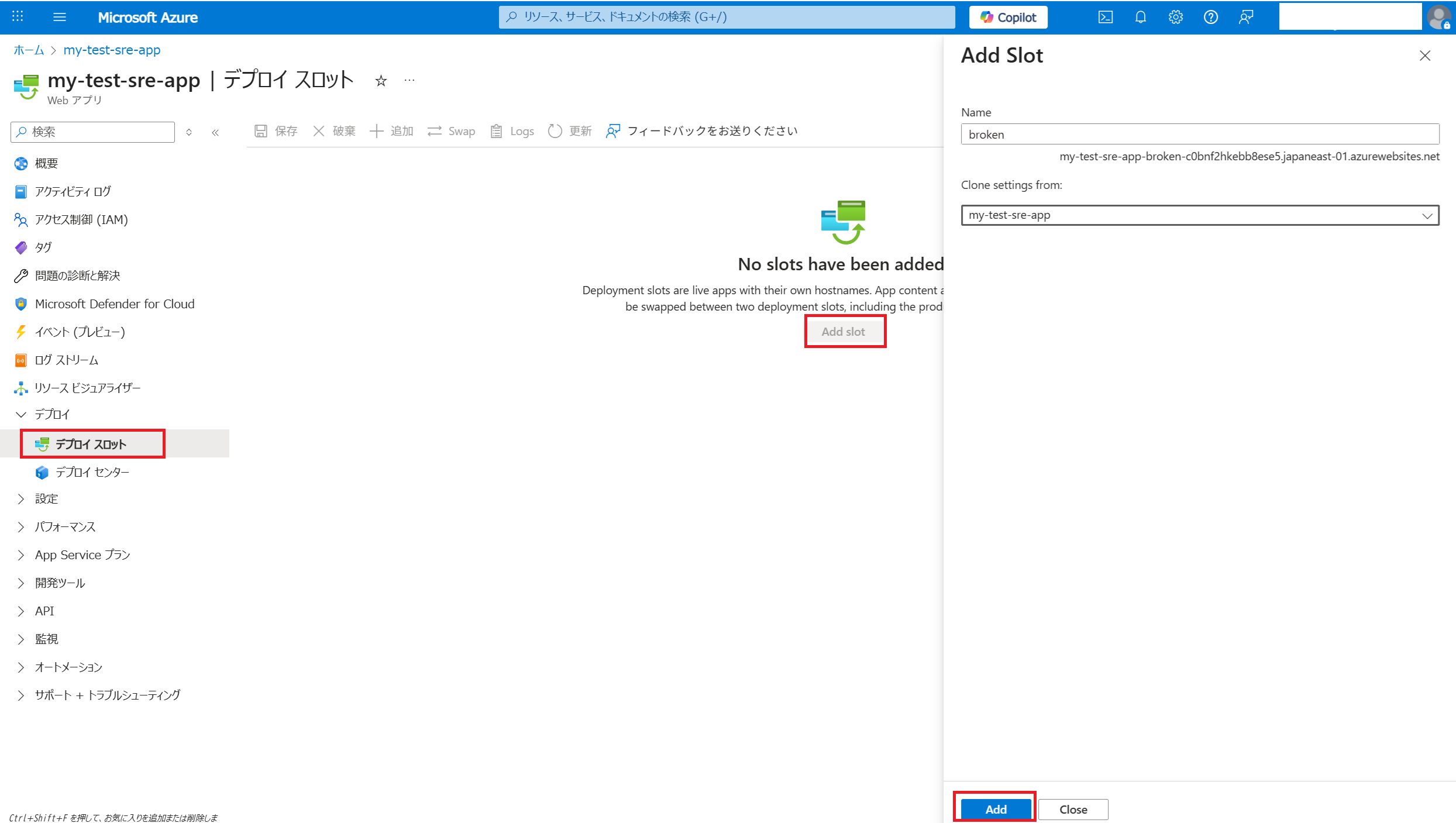Screen dimensions: 1456x823
Task: Open the top bar feedback icon
Action: coord(1246,17)
